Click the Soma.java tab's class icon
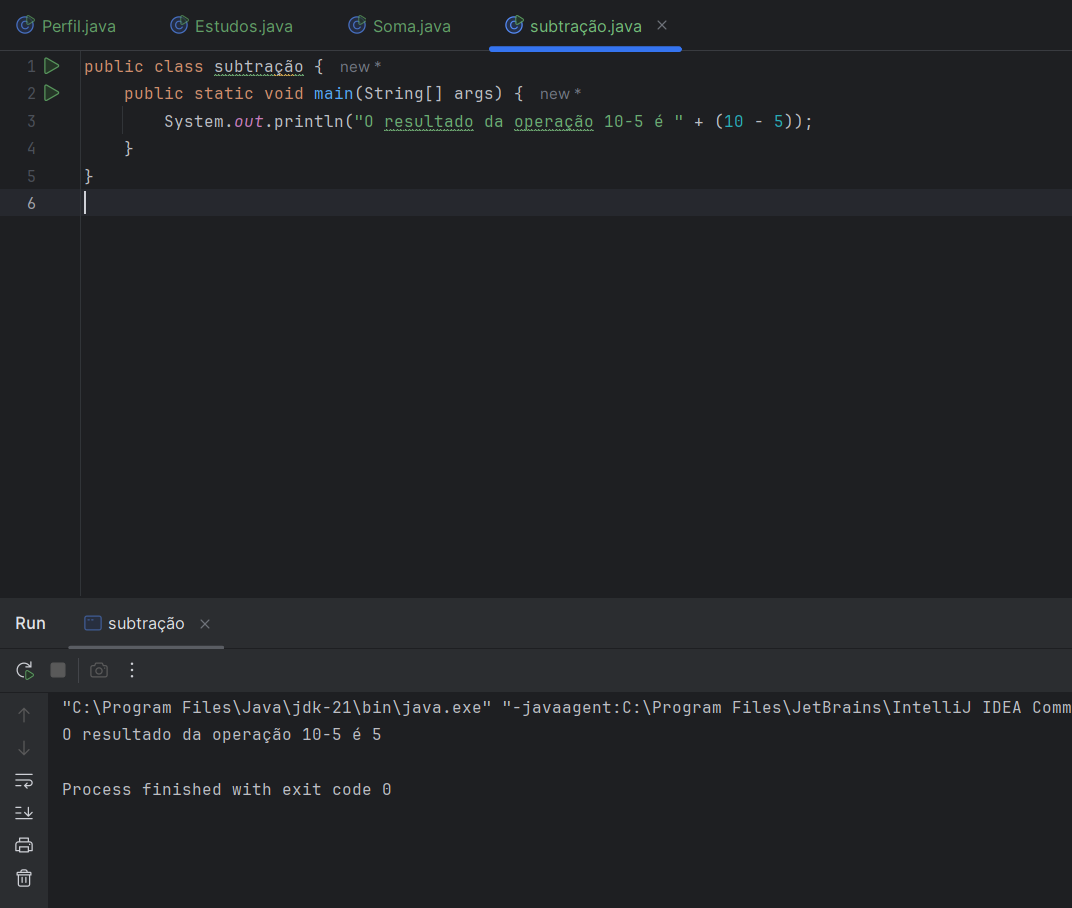This screenshot has width=1072, height=908. click(x=357, y=25)
